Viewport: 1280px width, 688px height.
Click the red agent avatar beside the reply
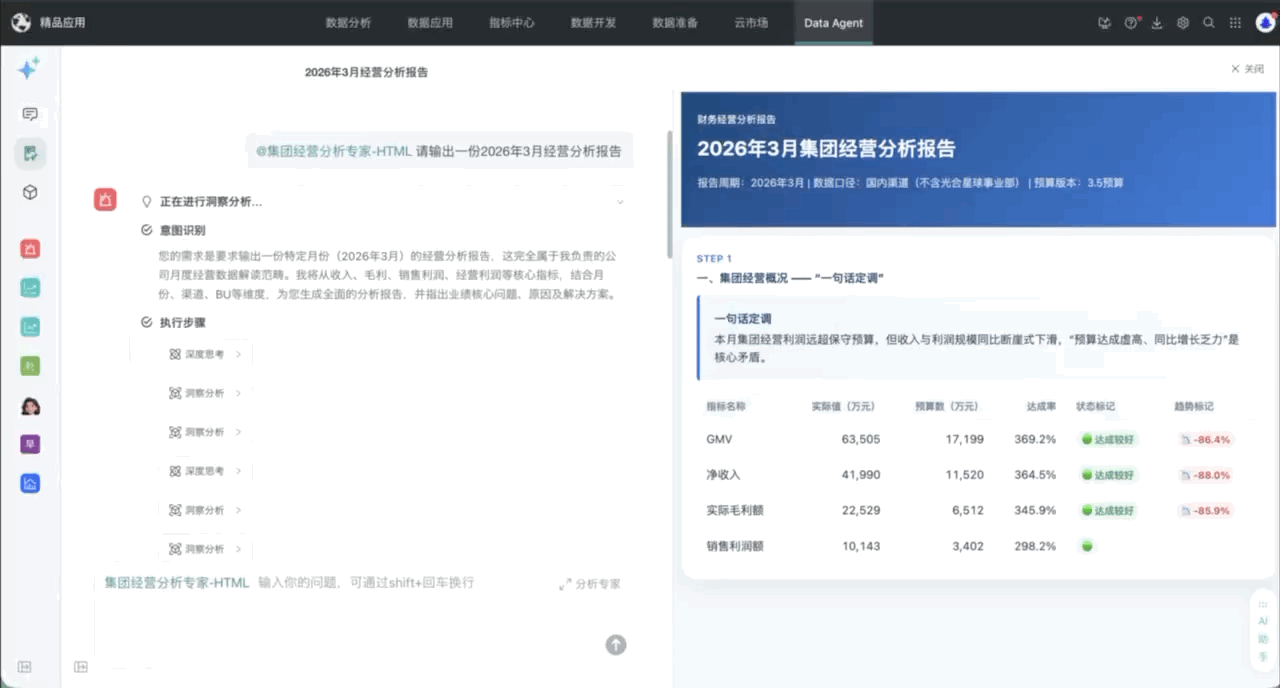(x=105, y=199)
